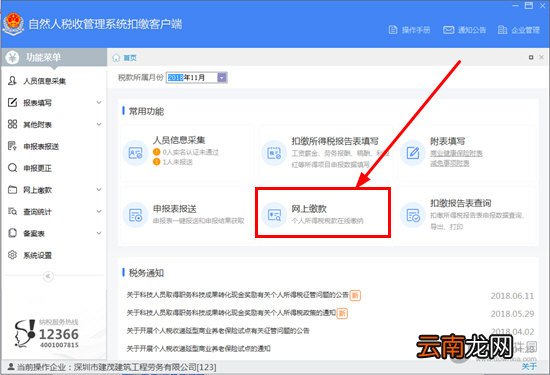Click the 报表填写 pencil icon in sidebar
Screen dimensions: 550x375
[12, 102]
